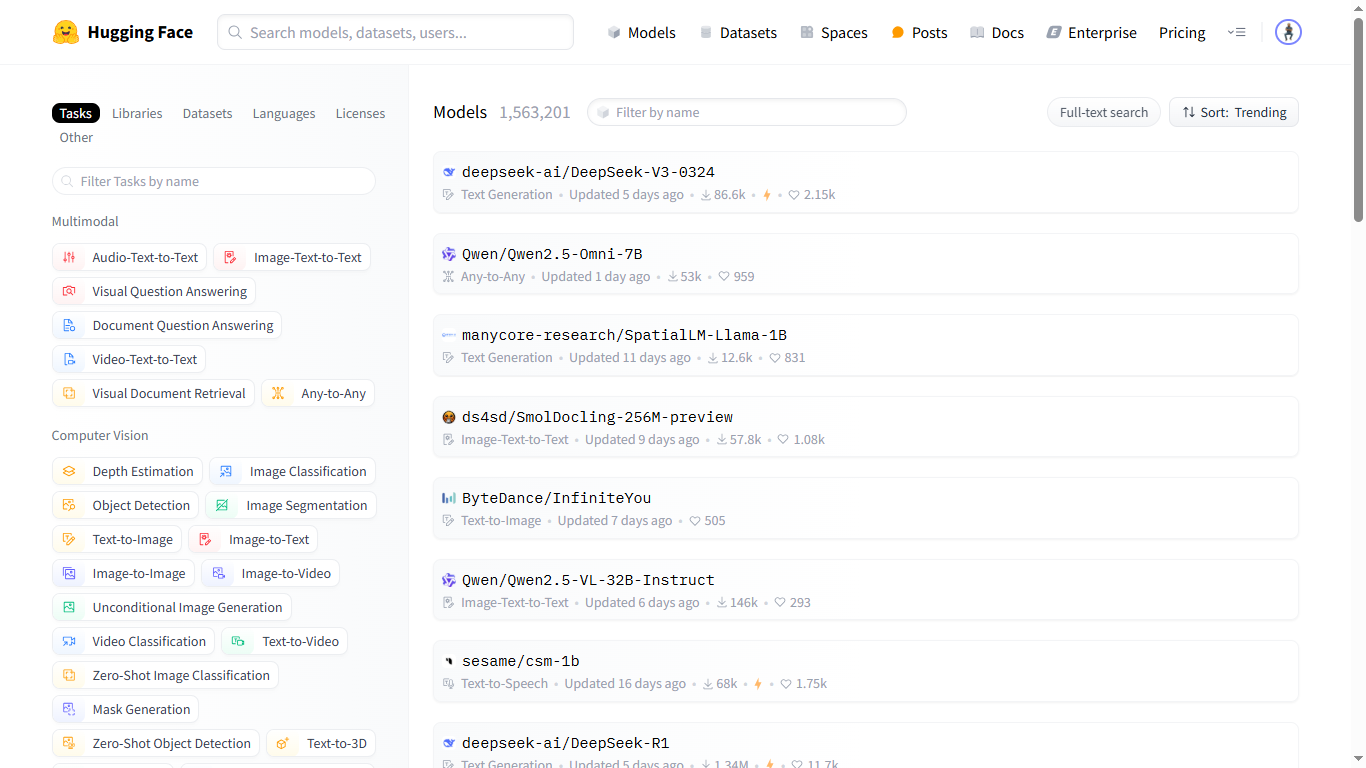Switch to the Licenses filter tab
This screenshot has height=768, width=1366.
pos(360,113)
